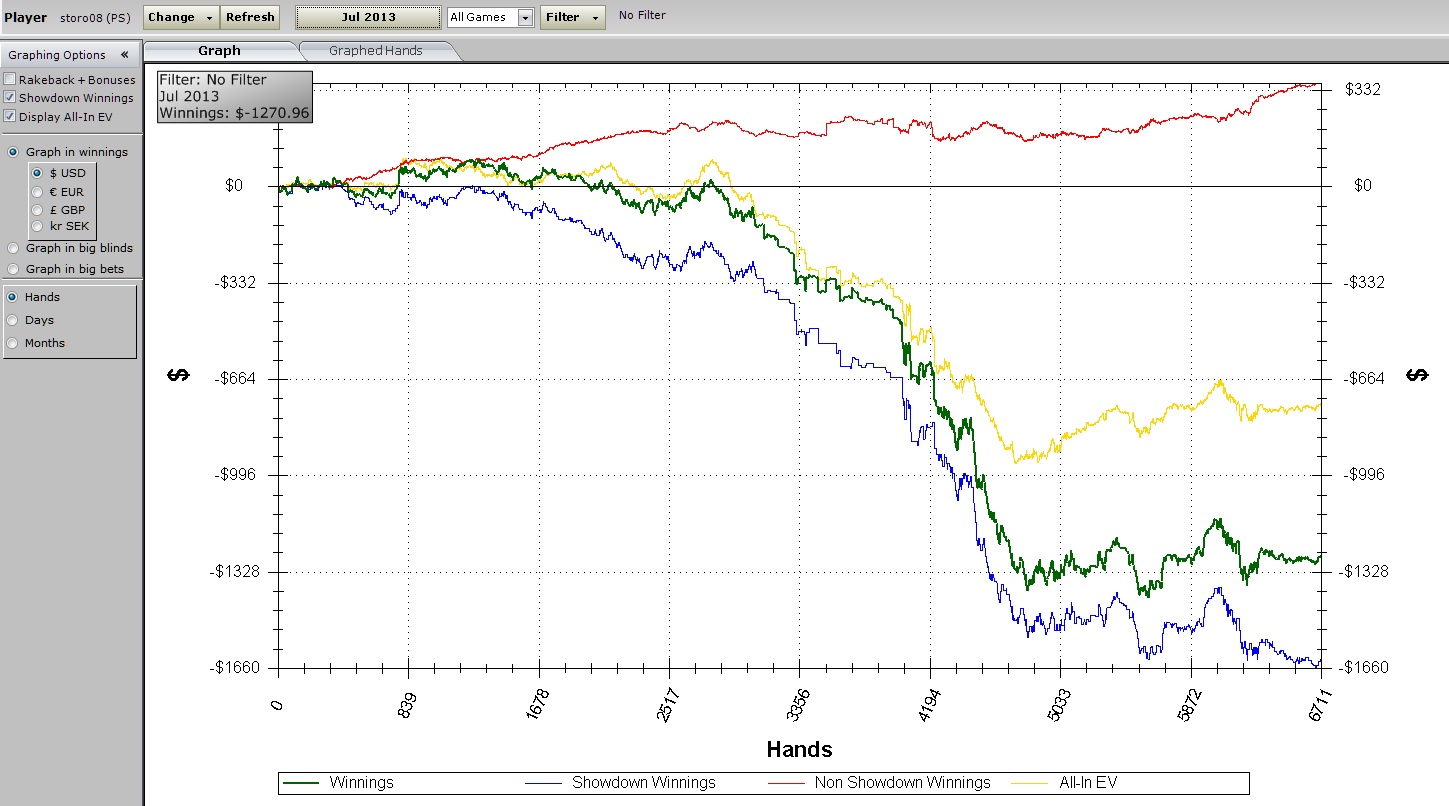Switch x-axis to Days
Viewport: 1449px width, 806px height.
[13, 320]
